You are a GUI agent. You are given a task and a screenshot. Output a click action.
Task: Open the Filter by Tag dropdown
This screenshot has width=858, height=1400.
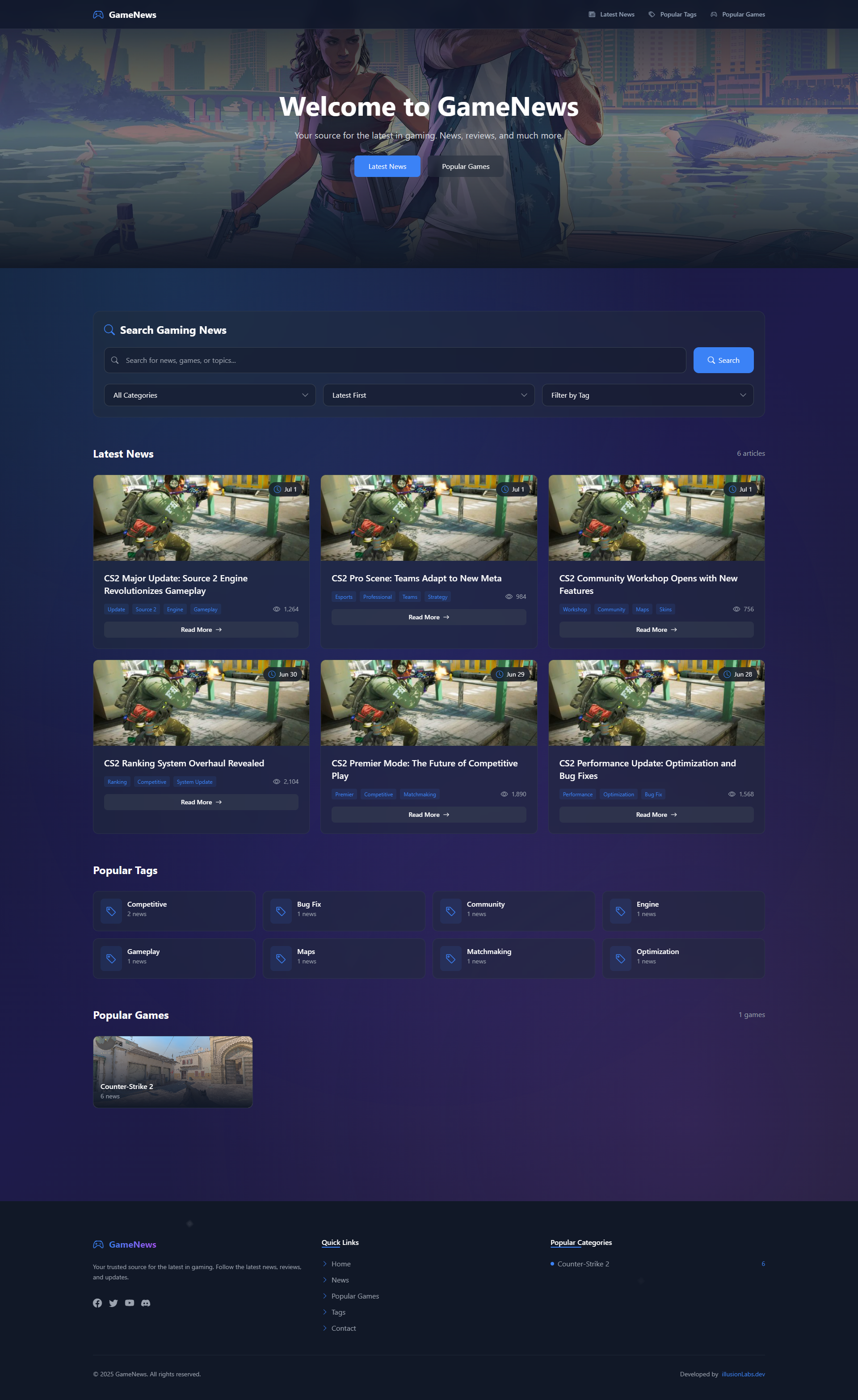point(647,395)
